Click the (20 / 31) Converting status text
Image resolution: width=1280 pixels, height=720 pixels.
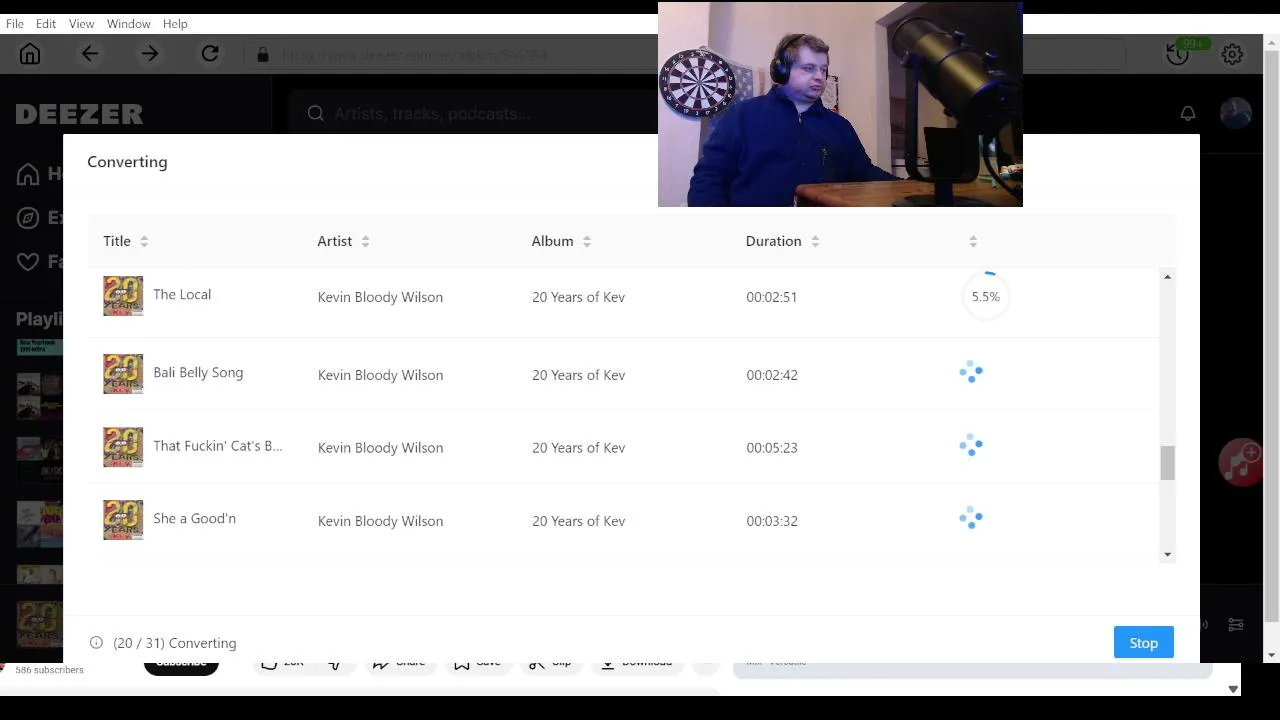coord(175,643)
